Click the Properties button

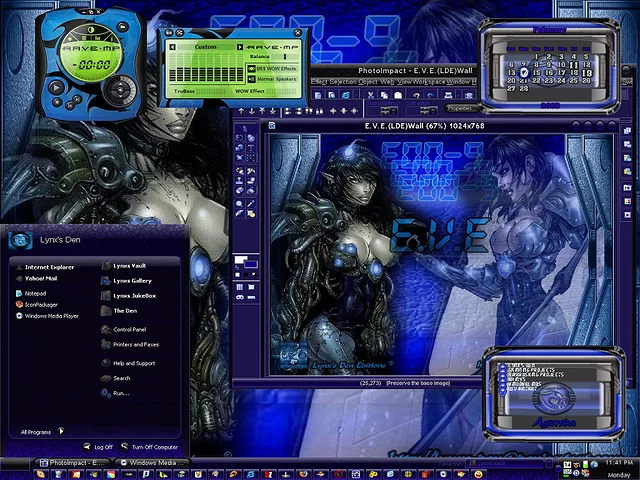point(461,109)
